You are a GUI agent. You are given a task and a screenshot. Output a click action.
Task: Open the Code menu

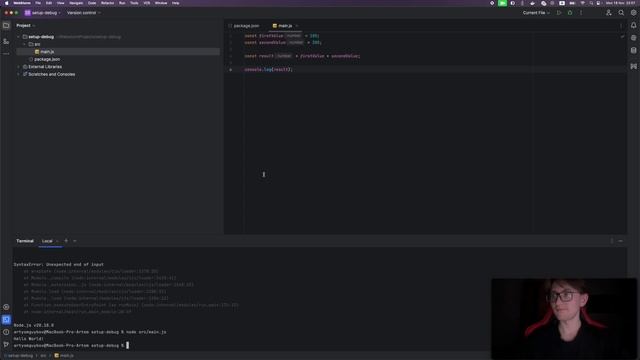coord(92,3)
